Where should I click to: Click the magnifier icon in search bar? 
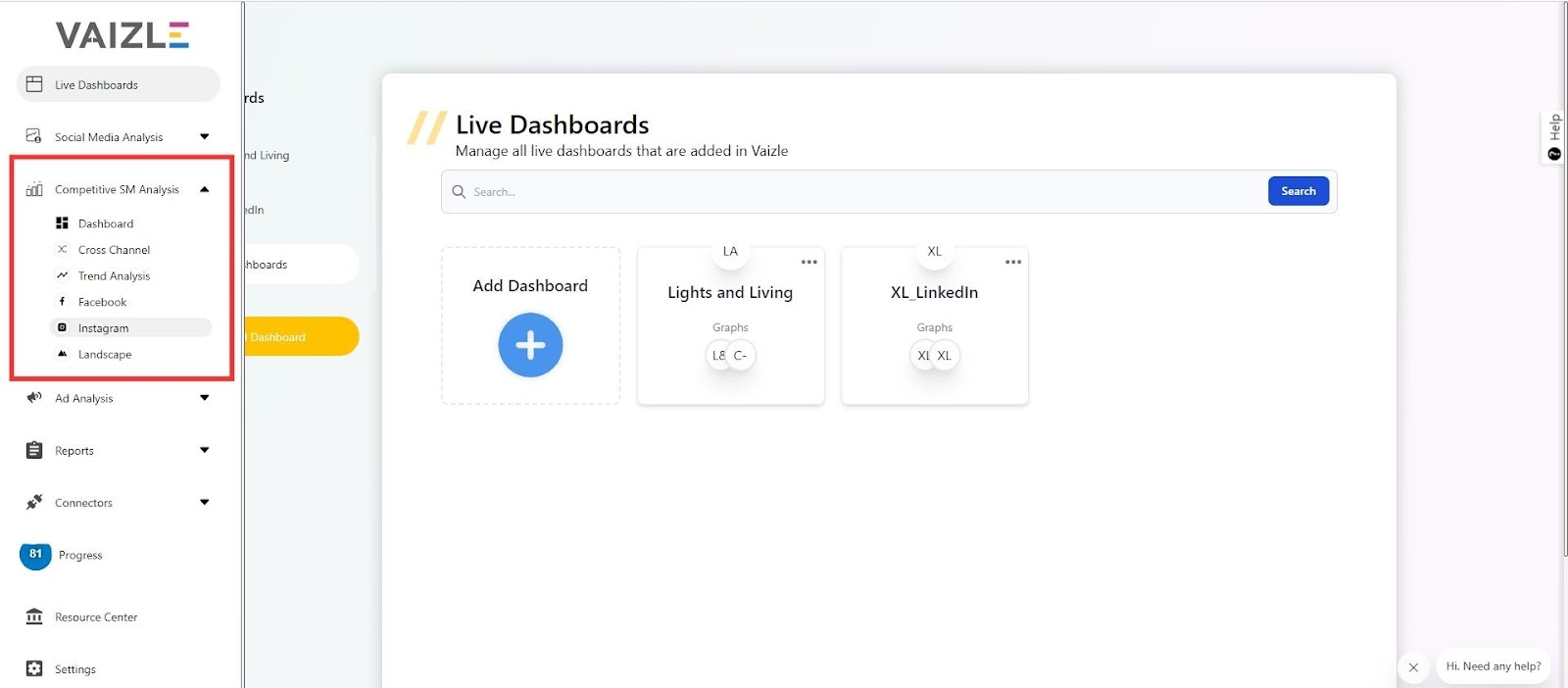459,192
